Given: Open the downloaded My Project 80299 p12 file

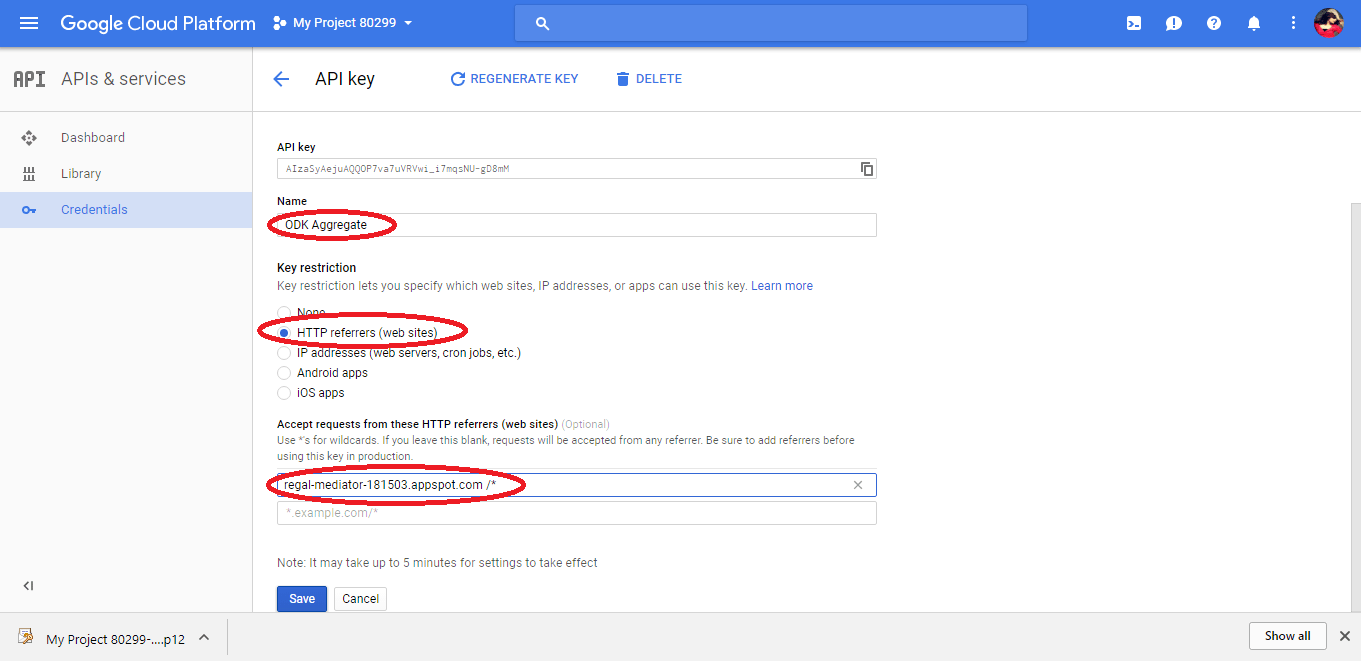Looking at the screenshot, I should [114, 638].
